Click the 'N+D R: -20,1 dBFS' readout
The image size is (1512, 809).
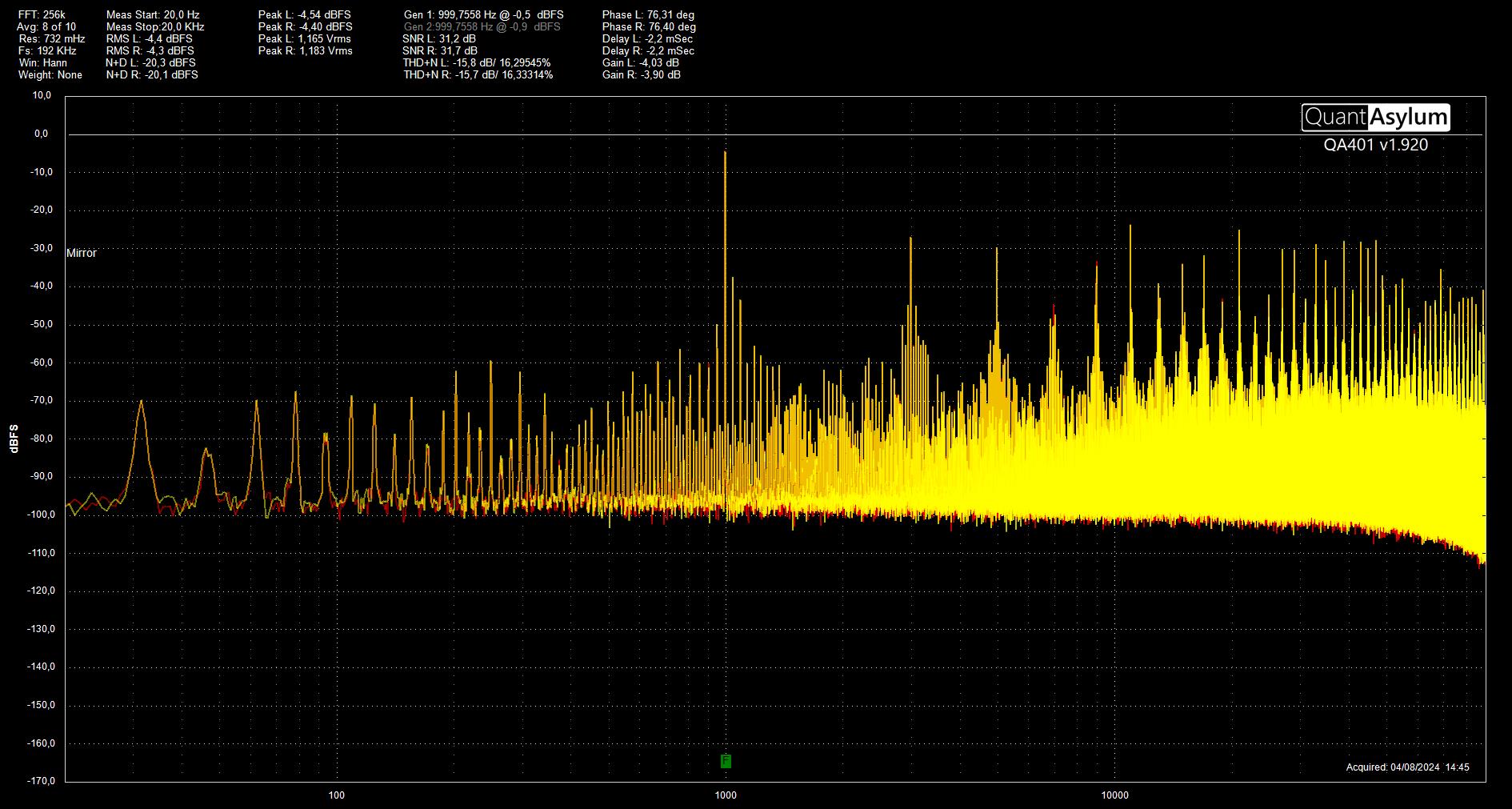tap(152, 74)
